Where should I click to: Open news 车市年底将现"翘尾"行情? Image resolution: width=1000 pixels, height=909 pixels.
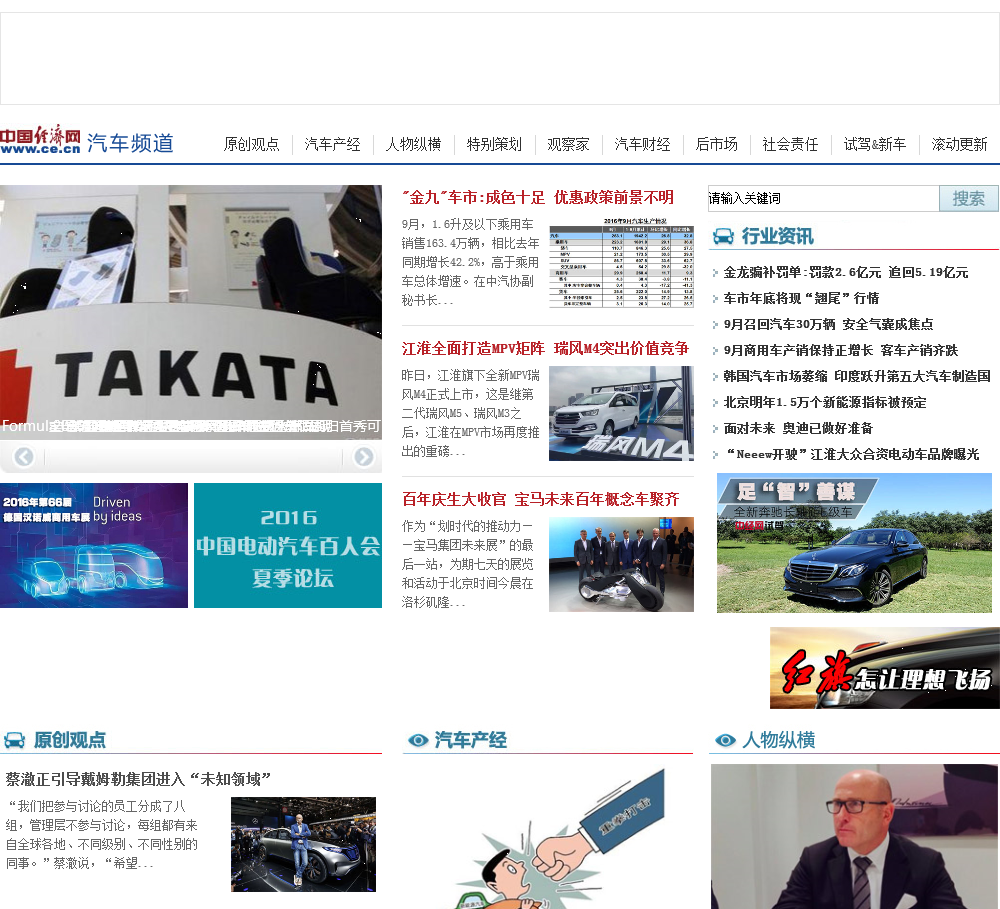click(801, 299)
